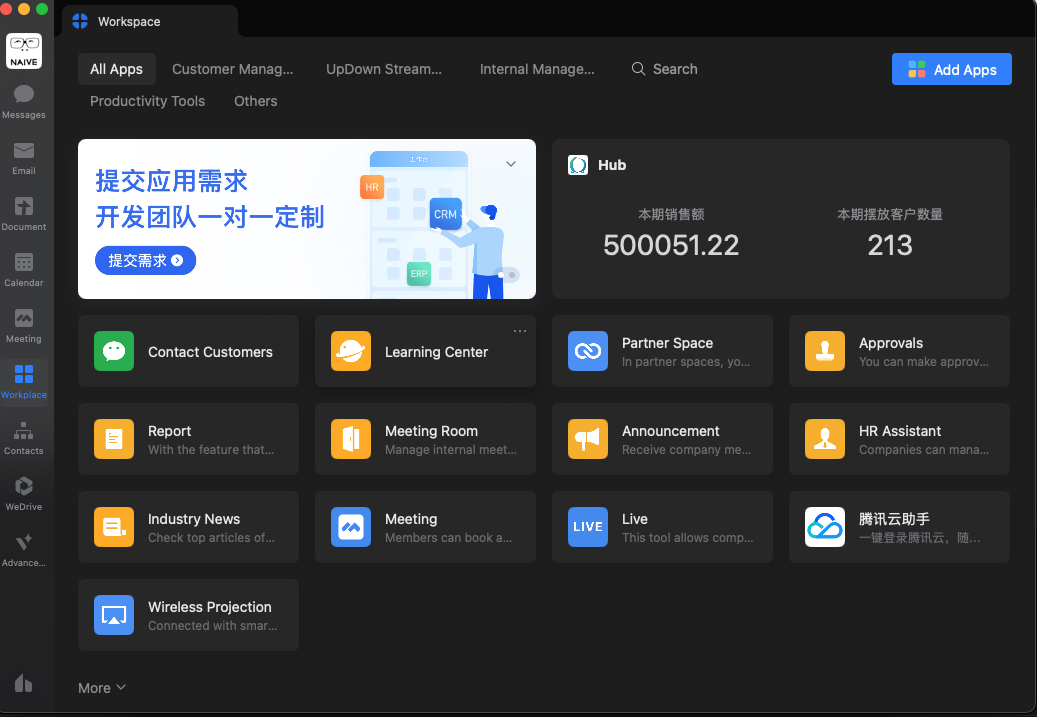Open Advanced features in the sidebar
Image resolution: width=1037 pixels, height=717 pixels.
pyautogui.click(x=24, y=550)
